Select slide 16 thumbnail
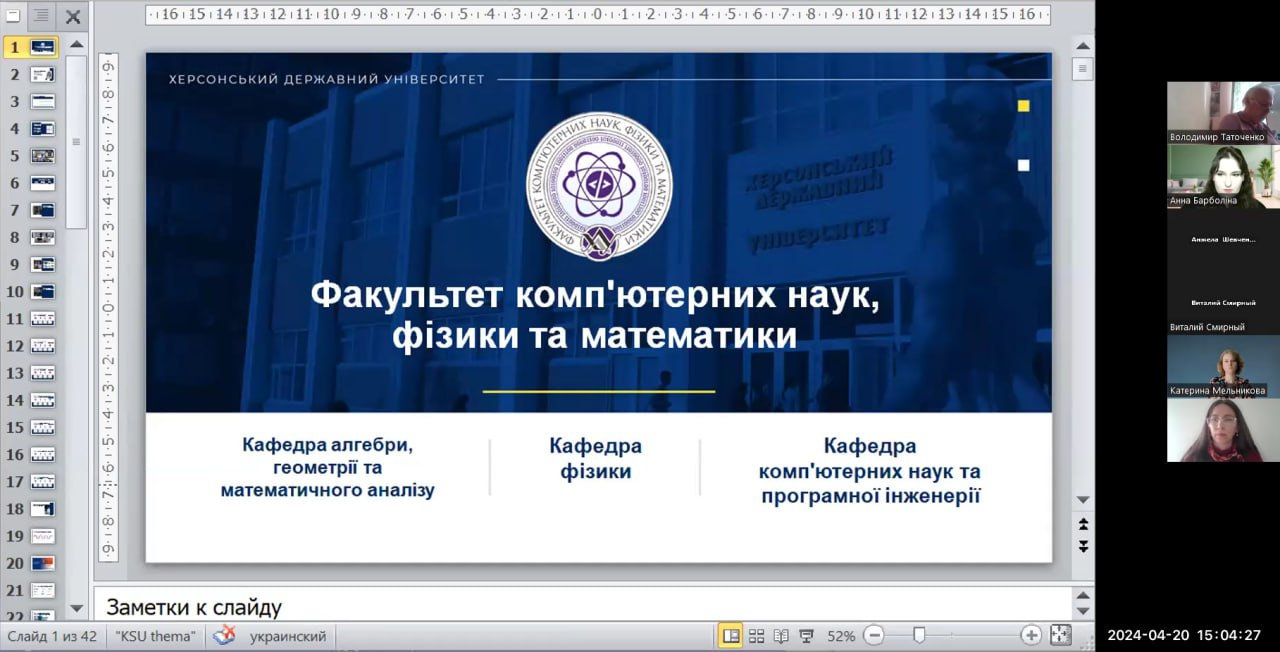The width and height of the screenshot is (1280, 652). [x=42, y=454]
